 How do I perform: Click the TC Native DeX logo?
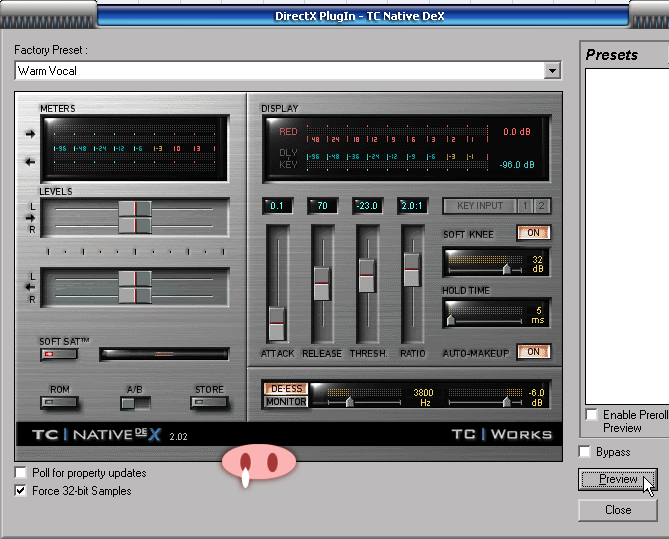click(97, 434)
